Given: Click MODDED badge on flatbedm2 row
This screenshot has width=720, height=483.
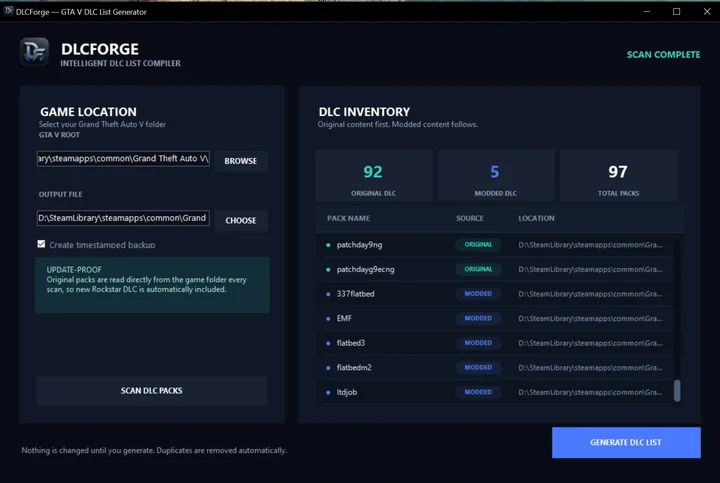Looking at the screenshot, I should pyautogui.click(x=478, y=368).
